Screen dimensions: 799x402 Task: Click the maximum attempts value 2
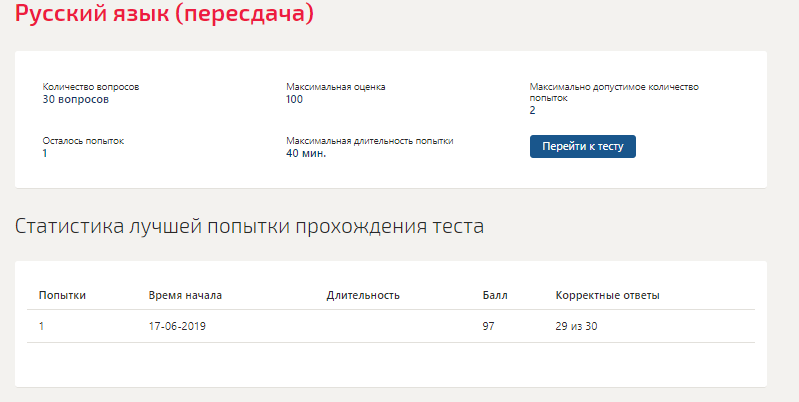click(532, 111)
